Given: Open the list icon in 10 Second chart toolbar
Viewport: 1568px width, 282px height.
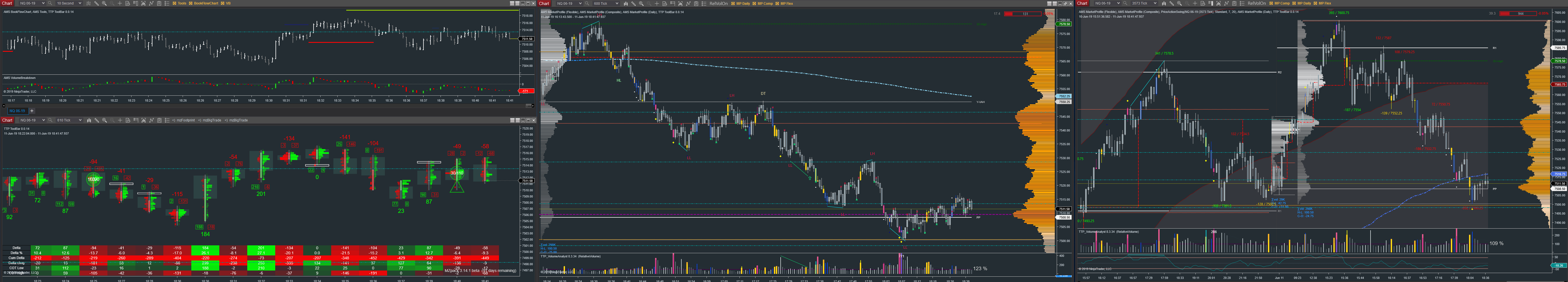Looking at the screenshot, I should pyautogui.click(x=167, y=3).
